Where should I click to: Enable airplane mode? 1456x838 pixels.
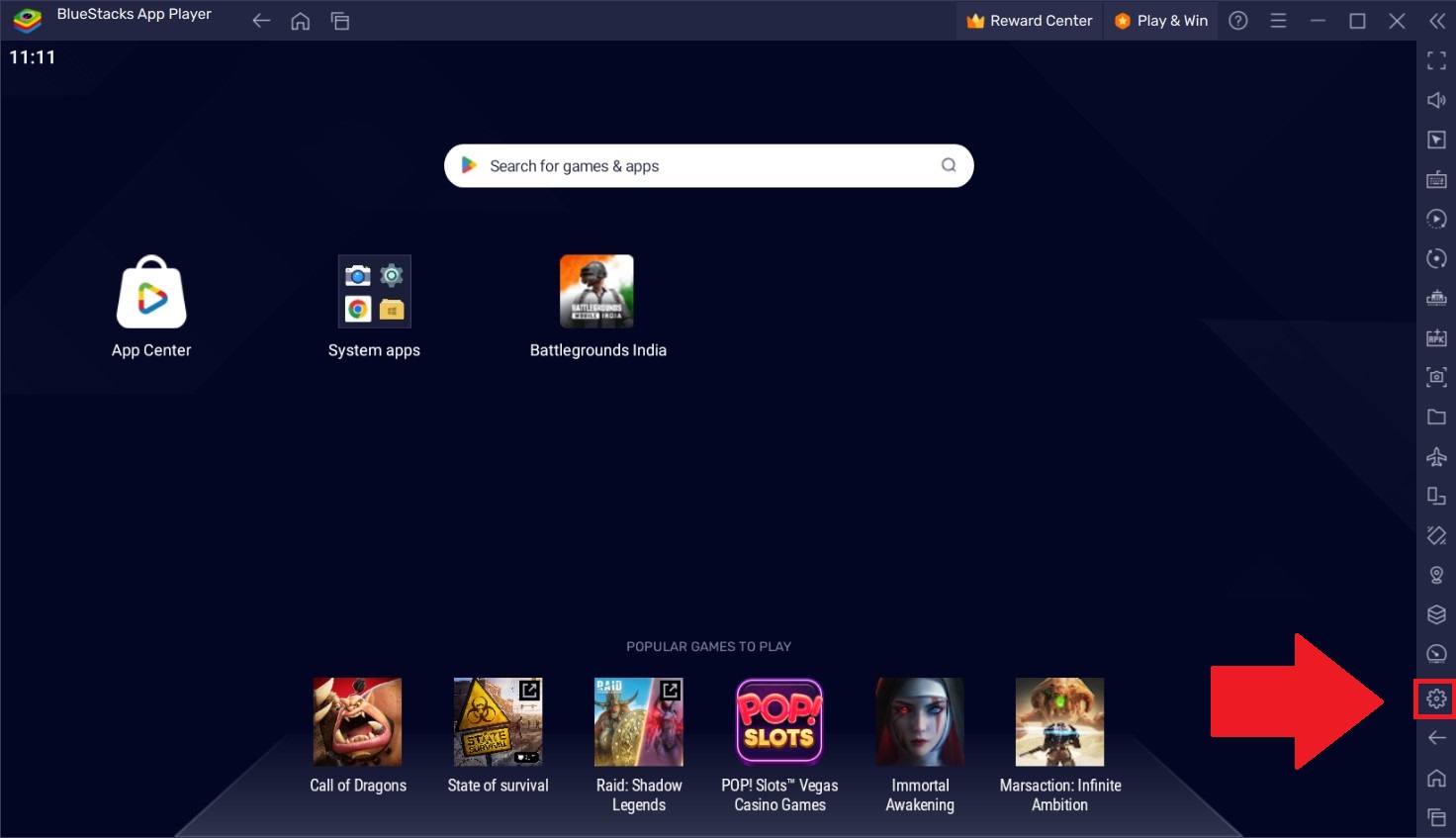1436,456
